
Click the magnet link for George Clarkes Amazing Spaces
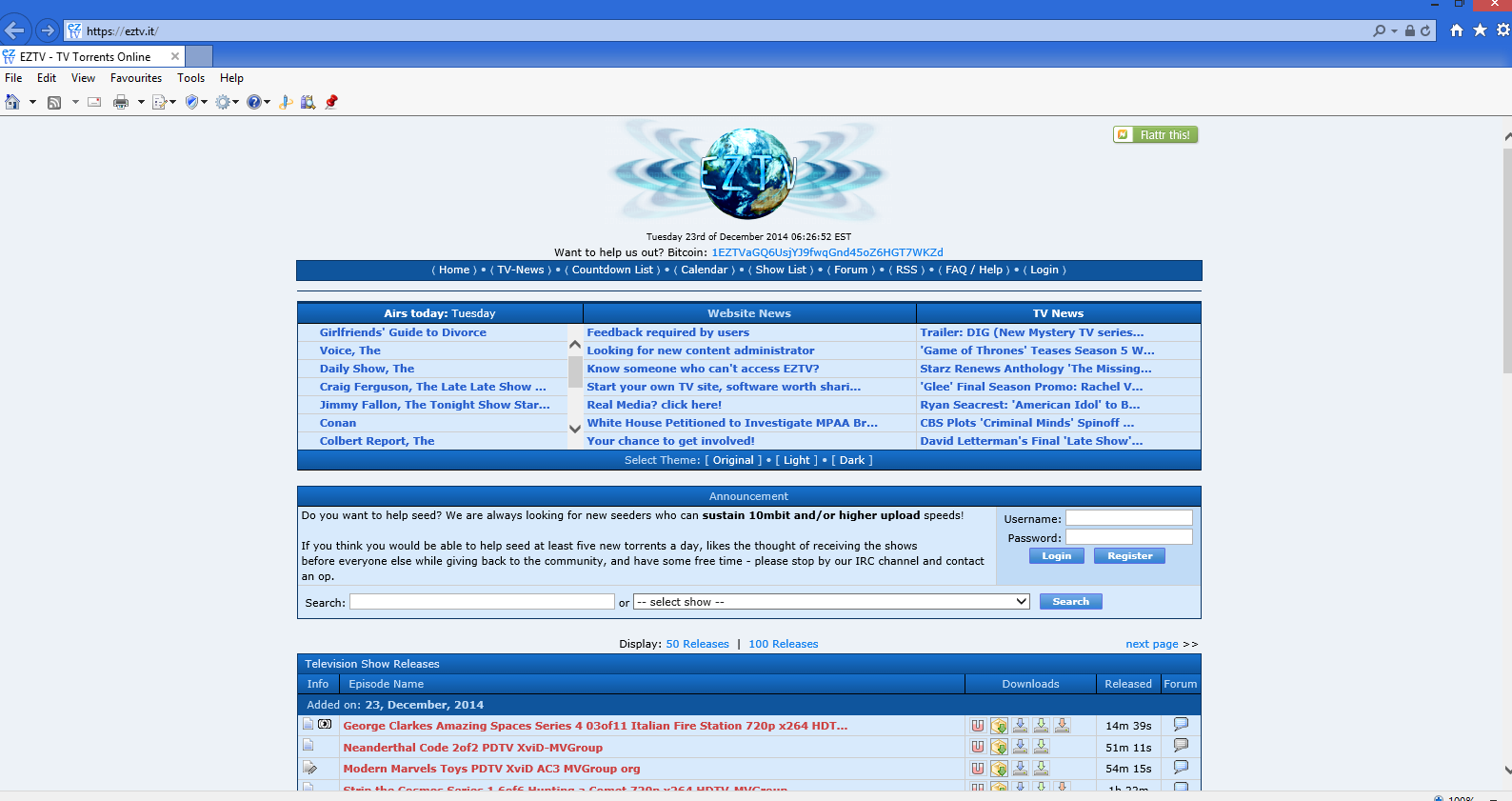(978, 726)
